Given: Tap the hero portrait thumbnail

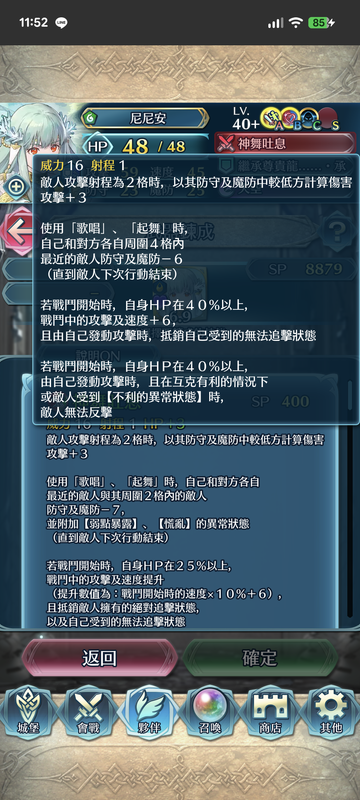Looking at the screenshot, I should coord(38,128).
